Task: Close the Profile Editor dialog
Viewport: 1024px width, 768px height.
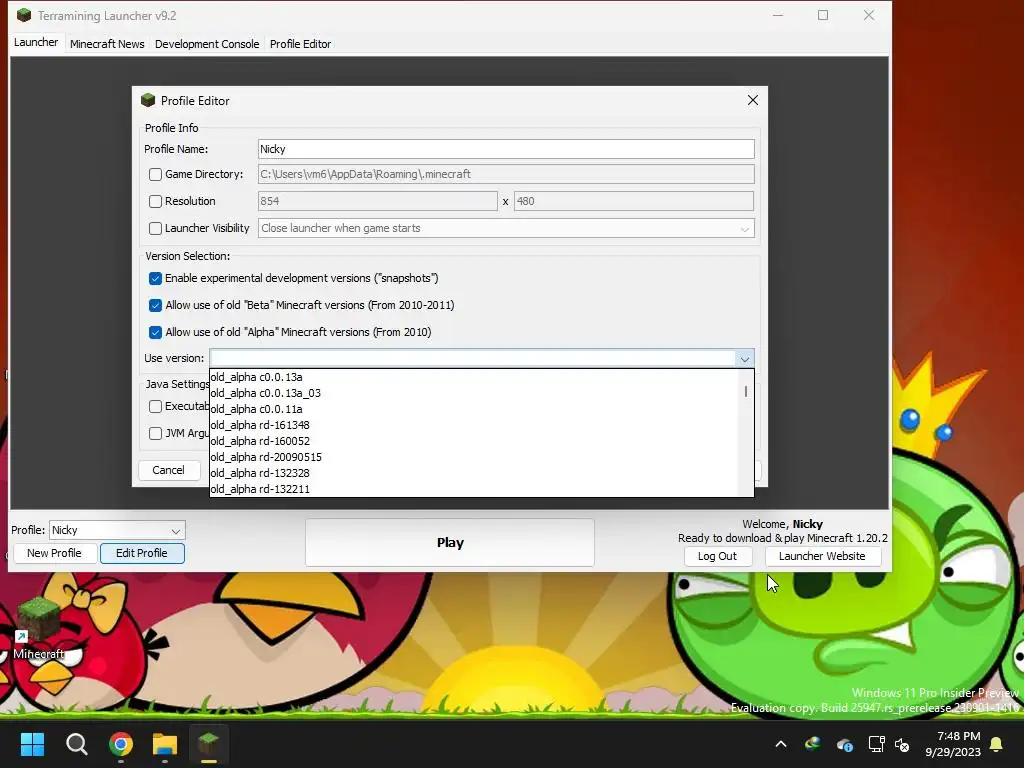Action: [752, 100]
